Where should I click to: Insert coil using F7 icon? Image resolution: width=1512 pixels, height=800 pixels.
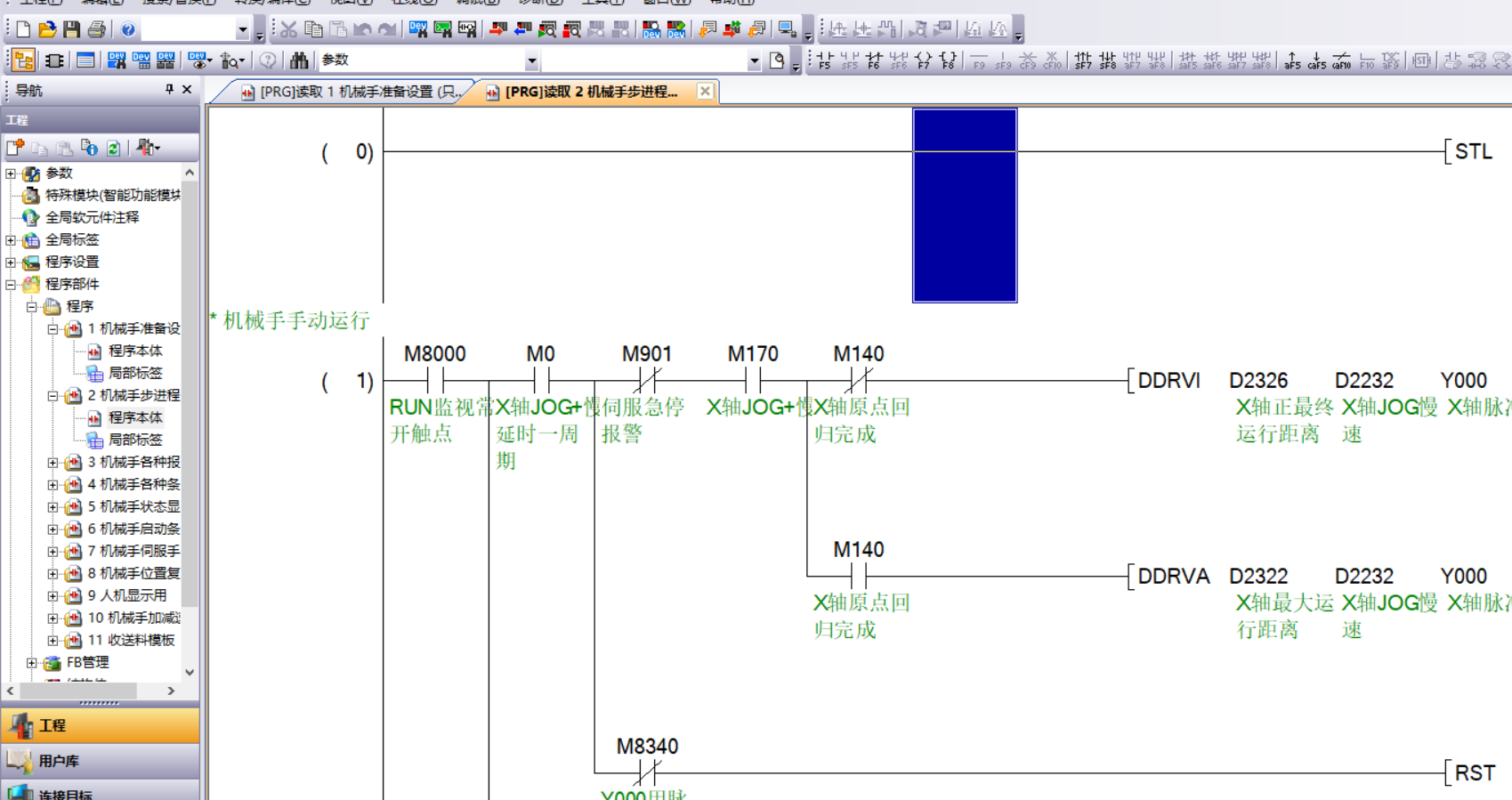point(924,61)
